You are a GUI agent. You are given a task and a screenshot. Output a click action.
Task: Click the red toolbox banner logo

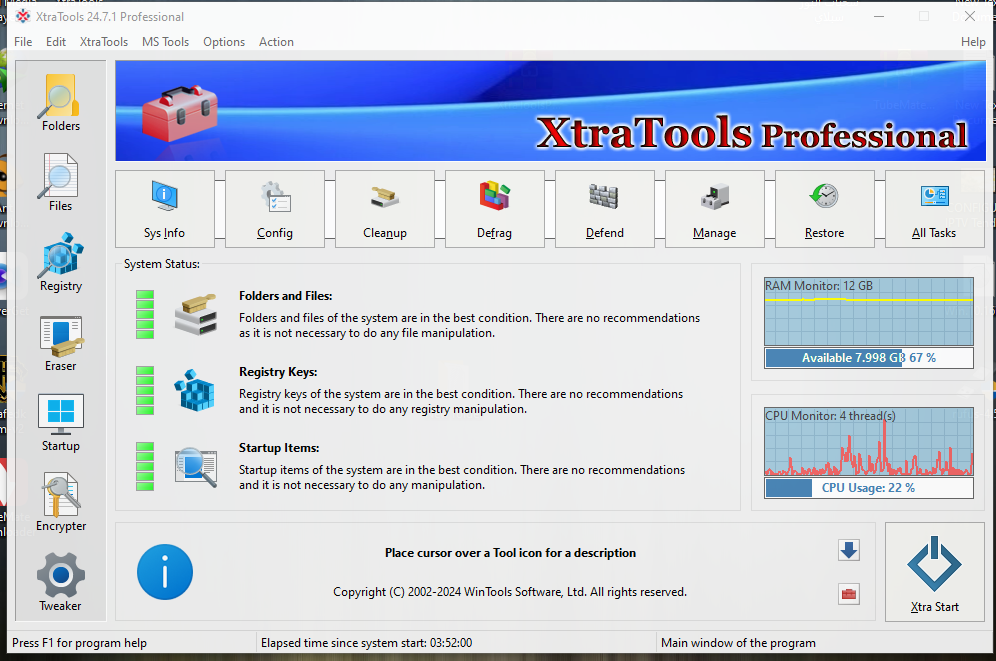tap(180, 112)
